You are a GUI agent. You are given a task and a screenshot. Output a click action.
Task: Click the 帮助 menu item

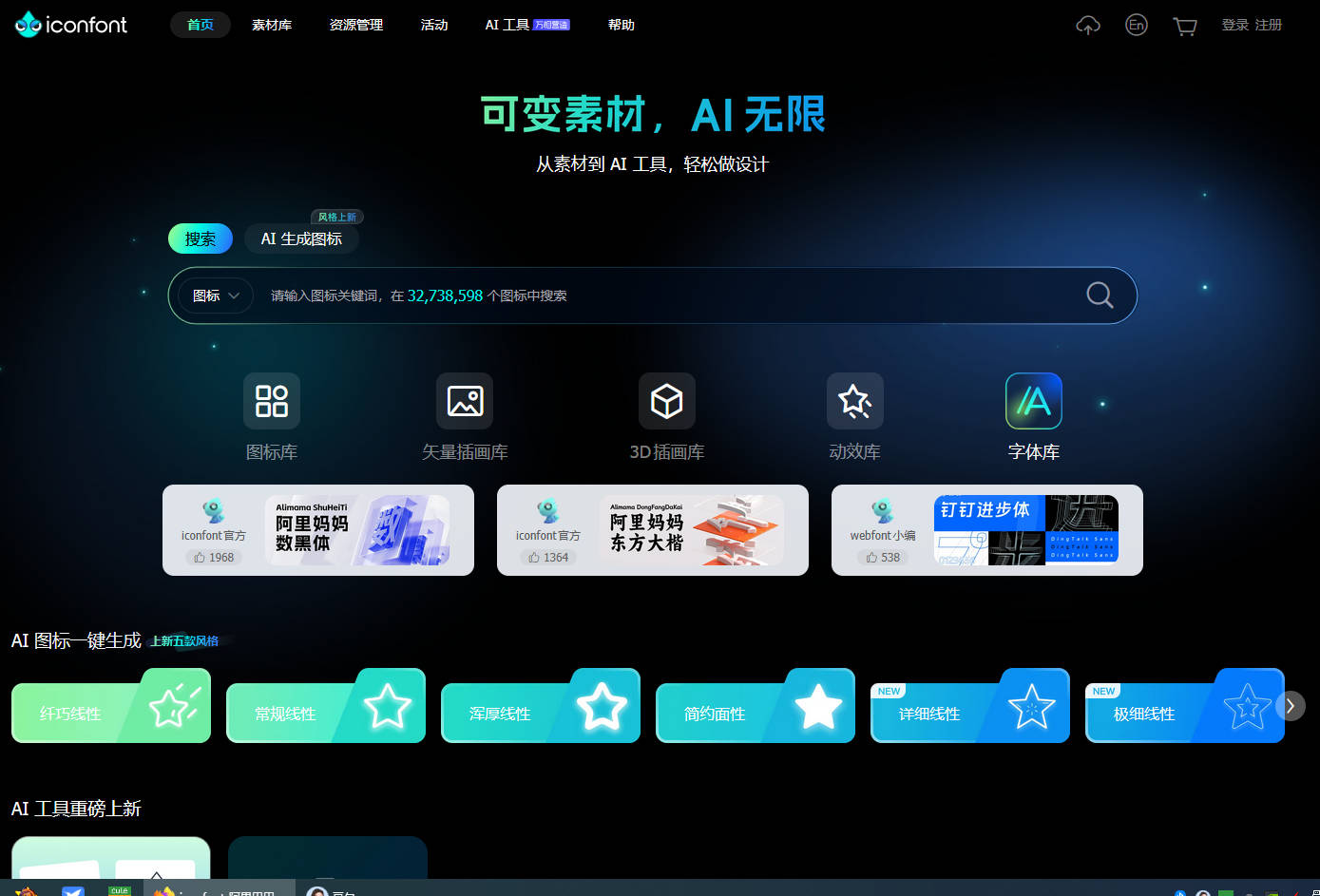click(x=622, y=25)
